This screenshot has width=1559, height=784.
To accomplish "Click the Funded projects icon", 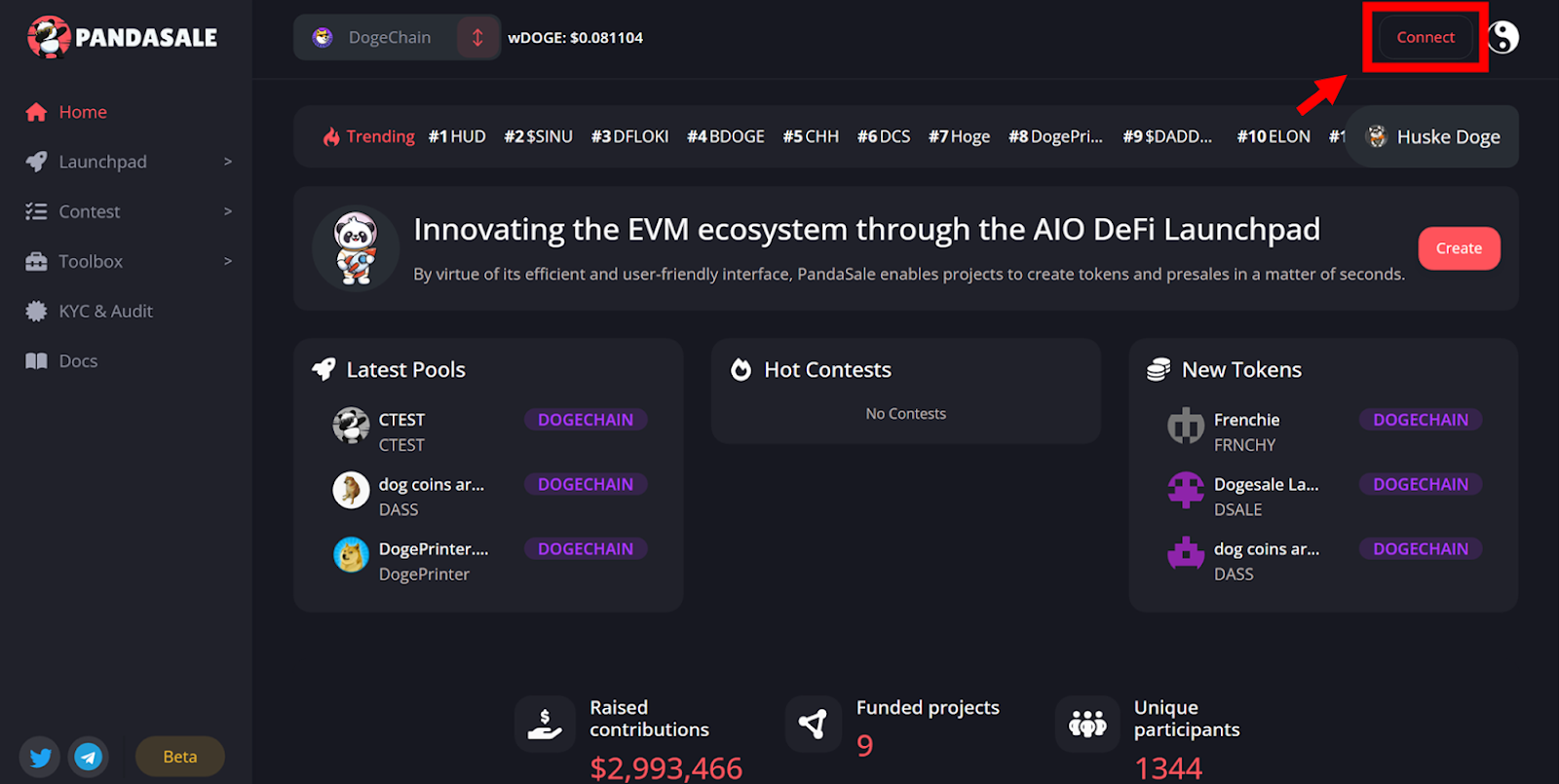I will pyautogui.click(x=814, y=724).
